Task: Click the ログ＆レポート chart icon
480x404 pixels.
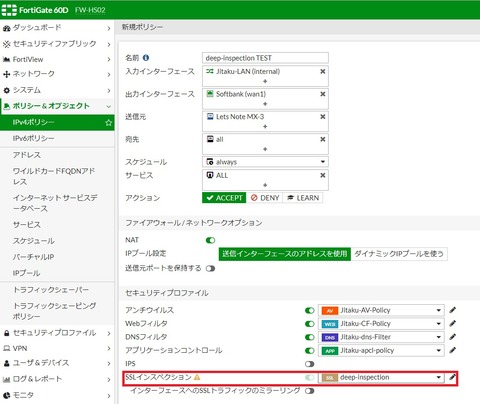Action: point(6,379)
